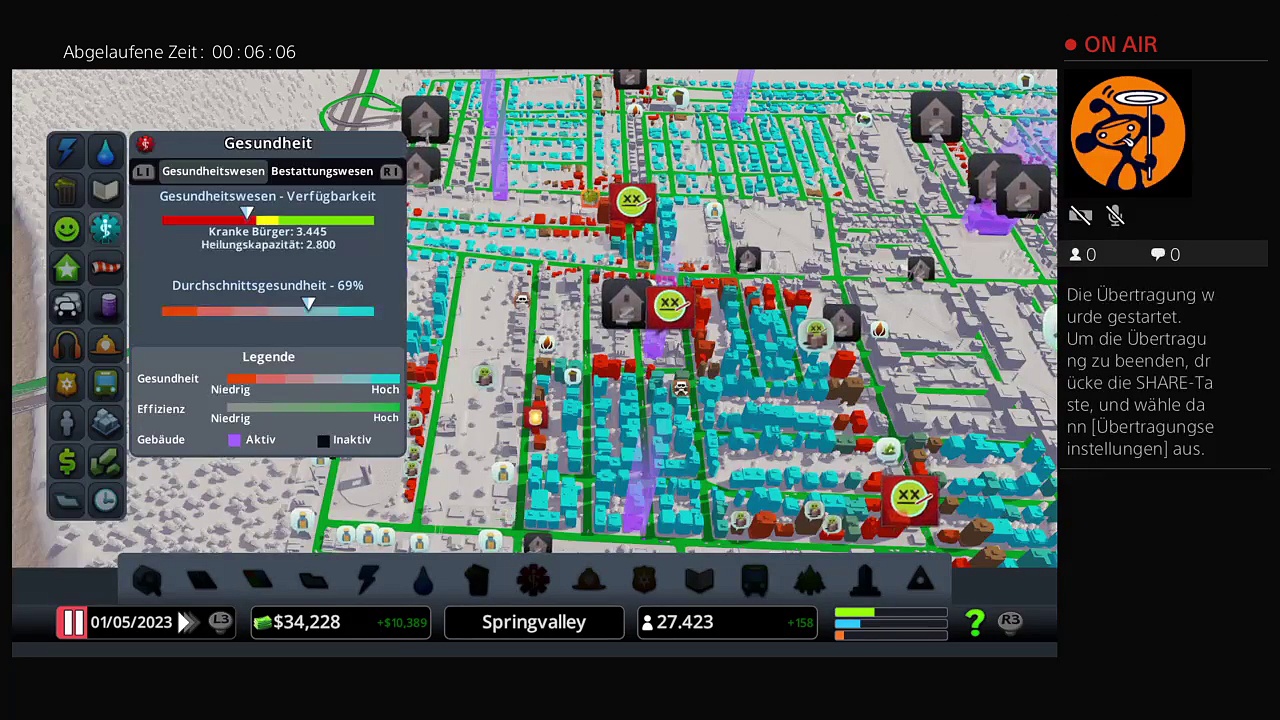Open the Traffic cars info view
This screenshot has height=720, width=1280.
tap(67, 306)
